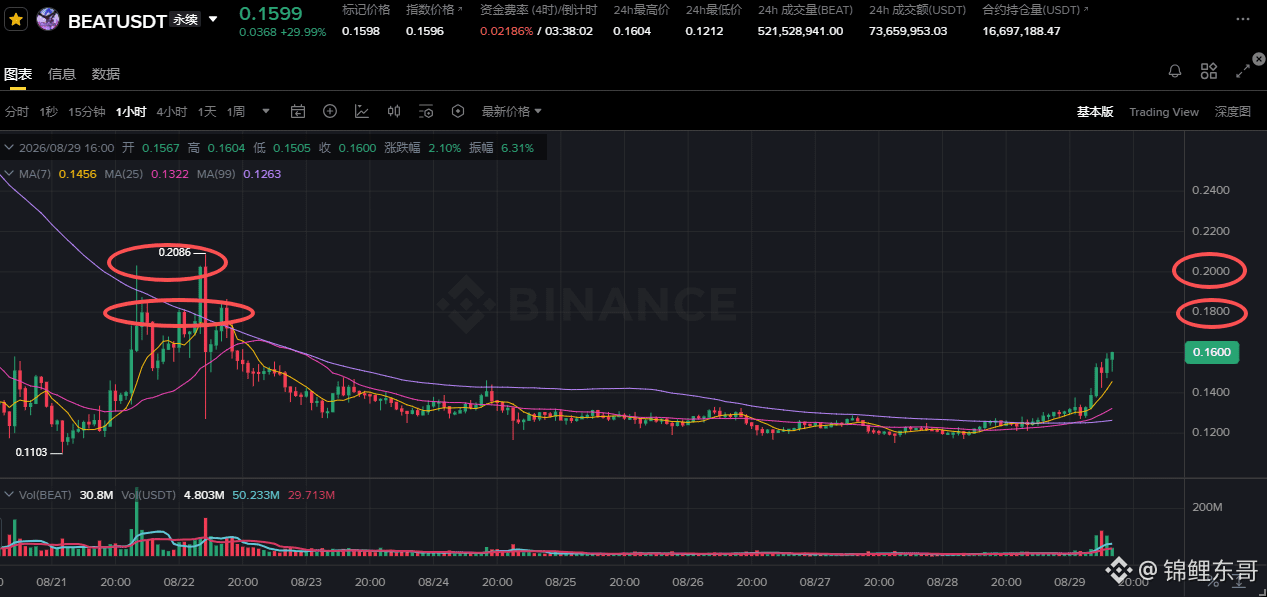This screenshot has height=597, width=1267.
Task: Switch to the 深度图 depth chart
Action: point(1233,112)
